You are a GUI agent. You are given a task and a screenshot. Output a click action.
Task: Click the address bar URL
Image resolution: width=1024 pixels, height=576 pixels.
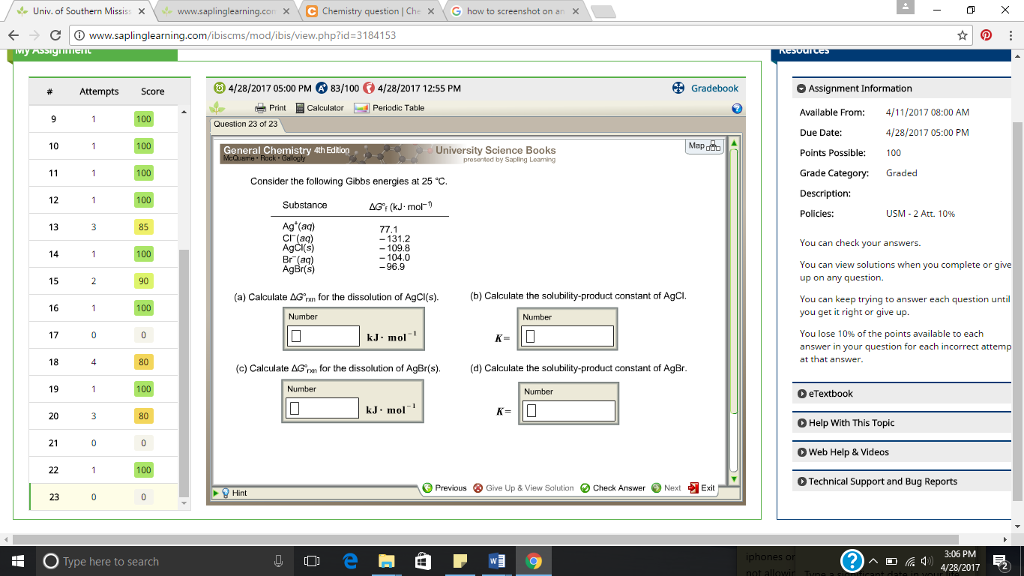242,35
